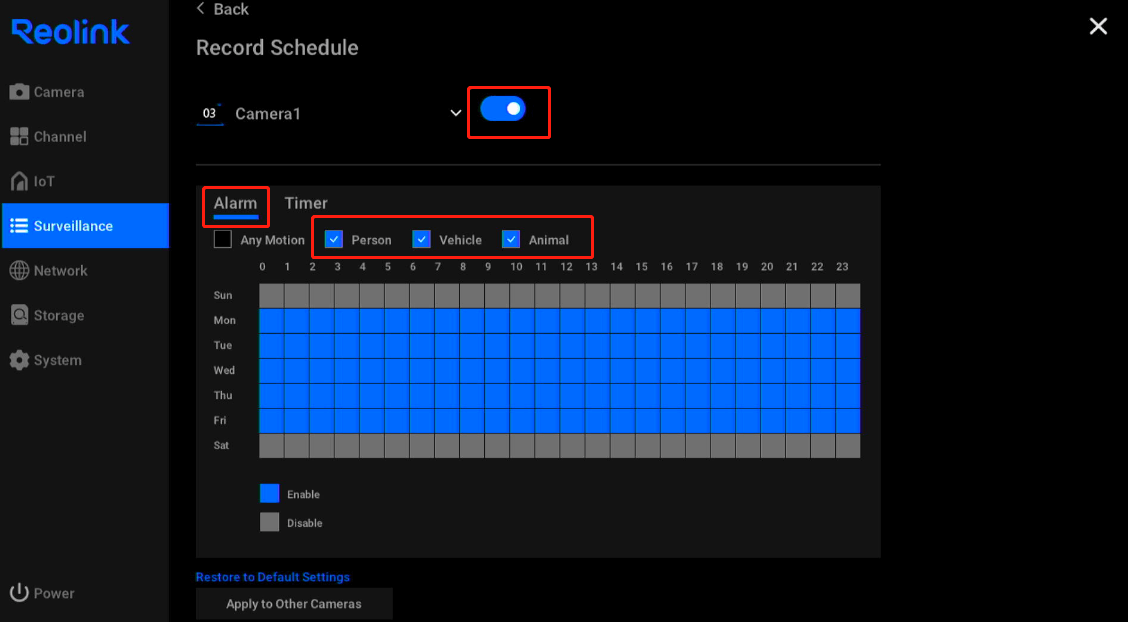1128x622 pixels.
Task: Click the System gear icon
Action: (x=19, y=360)
